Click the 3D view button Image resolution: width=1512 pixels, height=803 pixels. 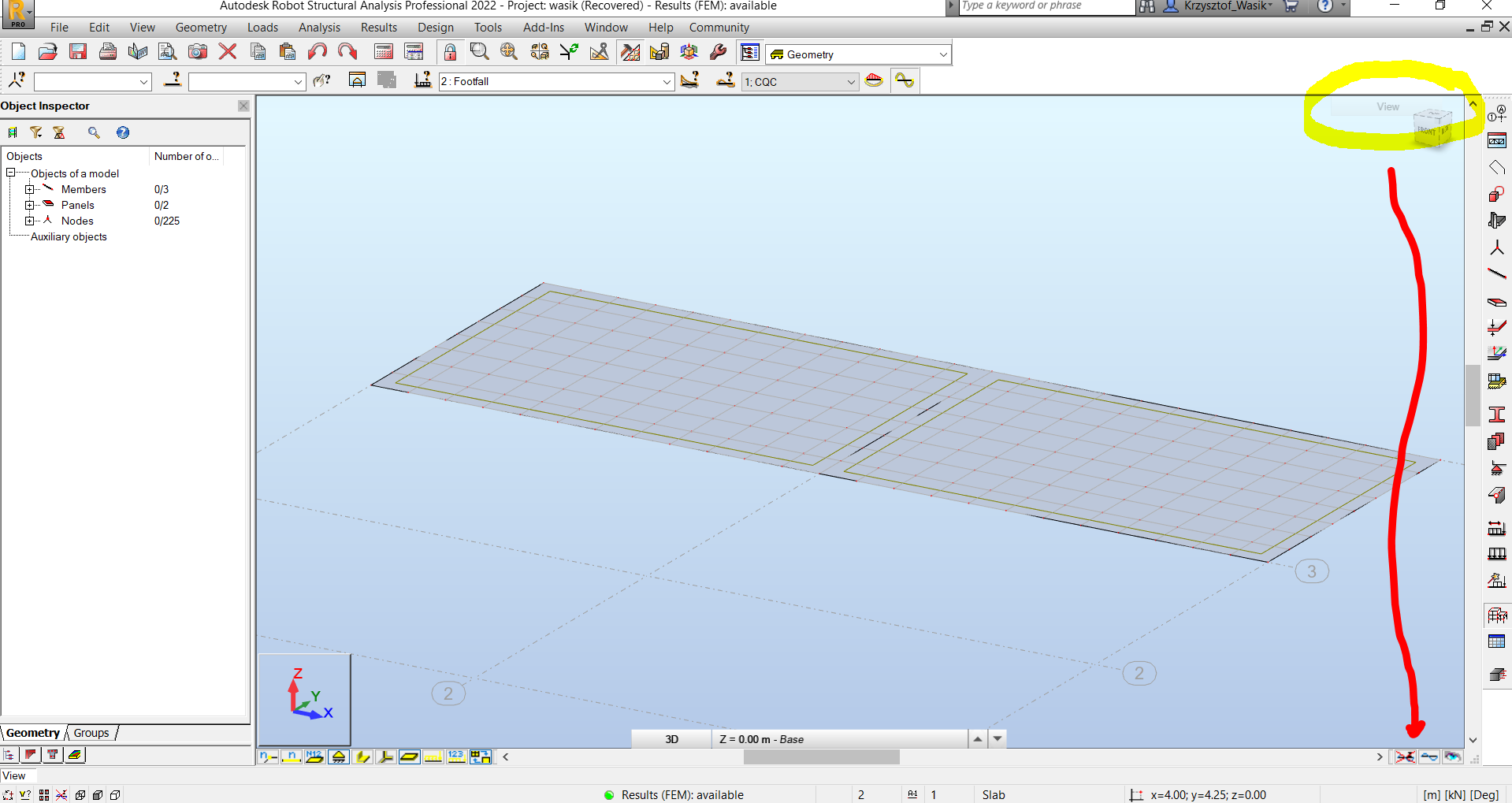point(671,739)
